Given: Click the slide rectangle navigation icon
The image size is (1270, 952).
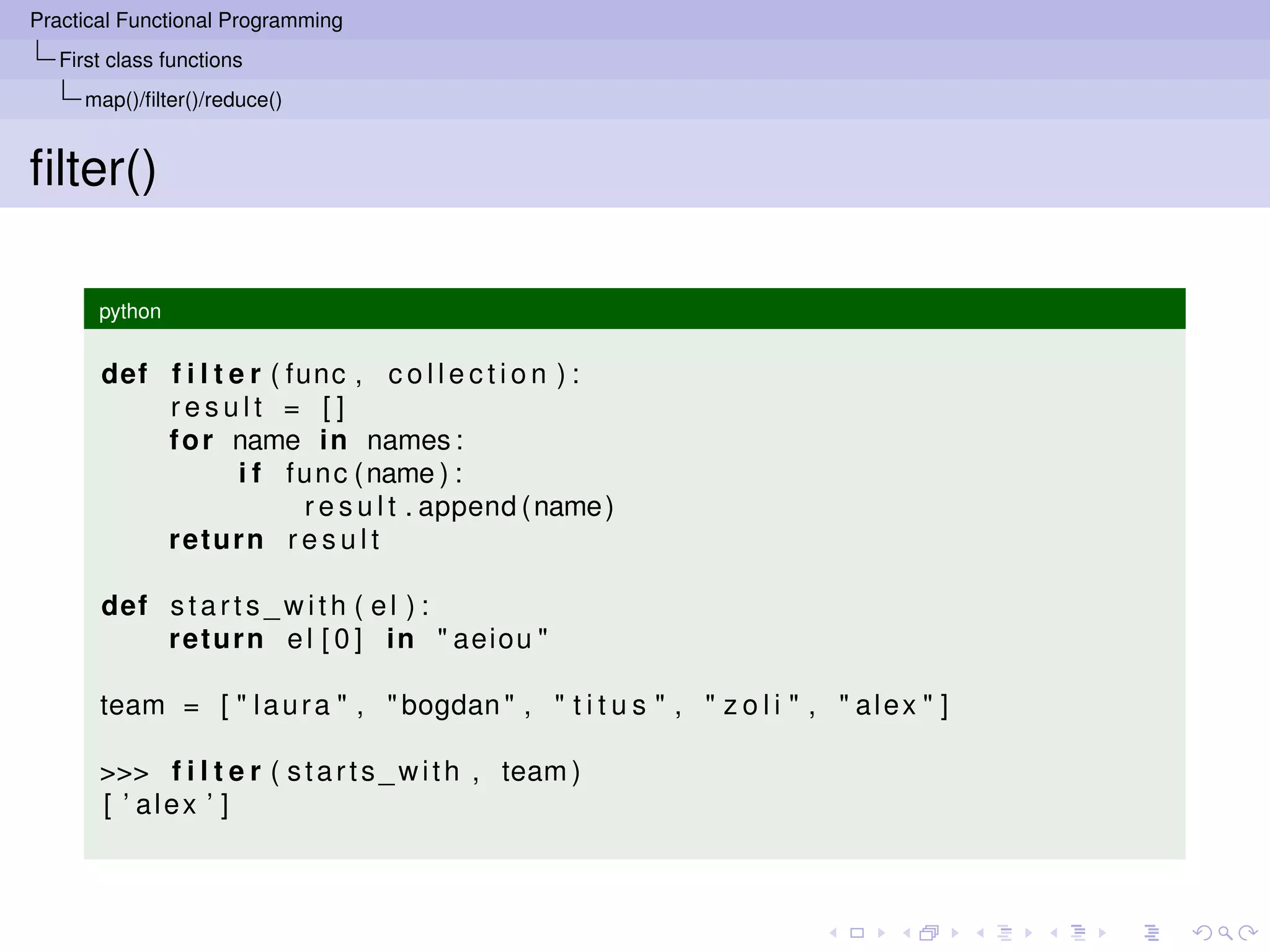Looking at the screenshot, I should click(857, 933).
